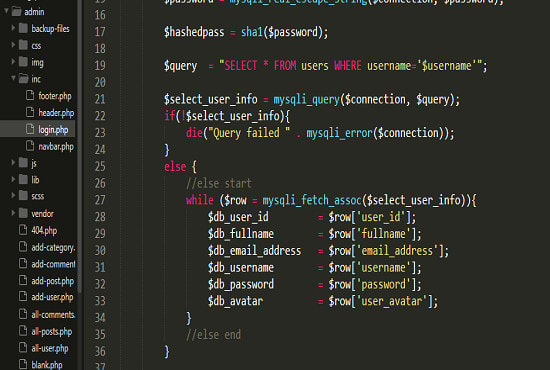Click the add-comment file icon
Image resolution: width=550 pixels, height=370 pixels.
(23, 263)
